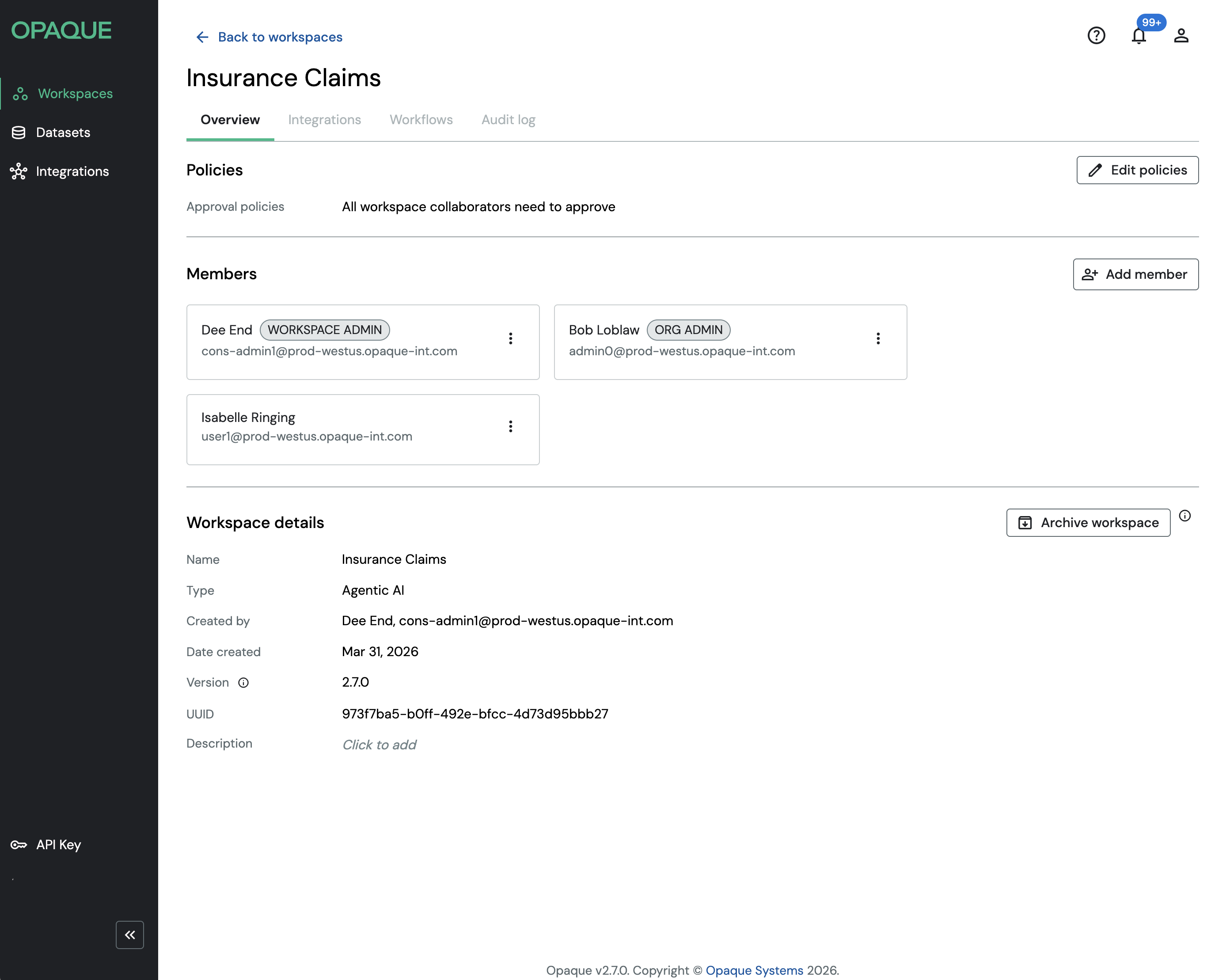1226x980 pixels.
Task: Click info icon beside Archive workspace
Action: tap(1184, 515)
